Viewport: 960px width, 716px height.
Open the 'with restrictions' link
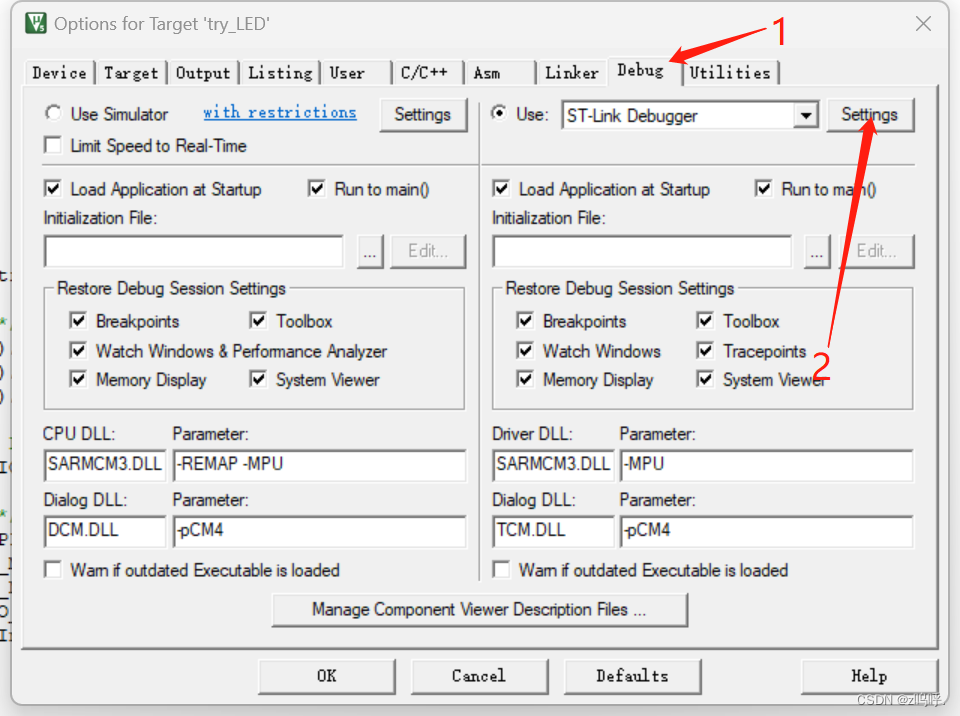click(x=280, y=113)
